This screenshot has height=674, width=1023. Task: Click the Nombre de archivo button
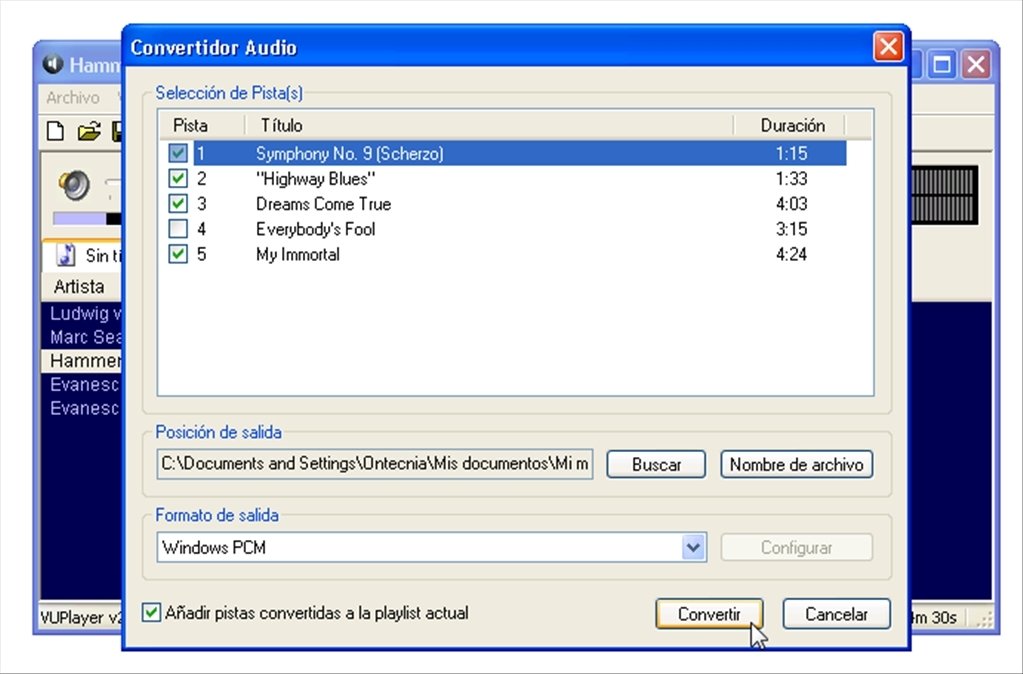[797, 465]
